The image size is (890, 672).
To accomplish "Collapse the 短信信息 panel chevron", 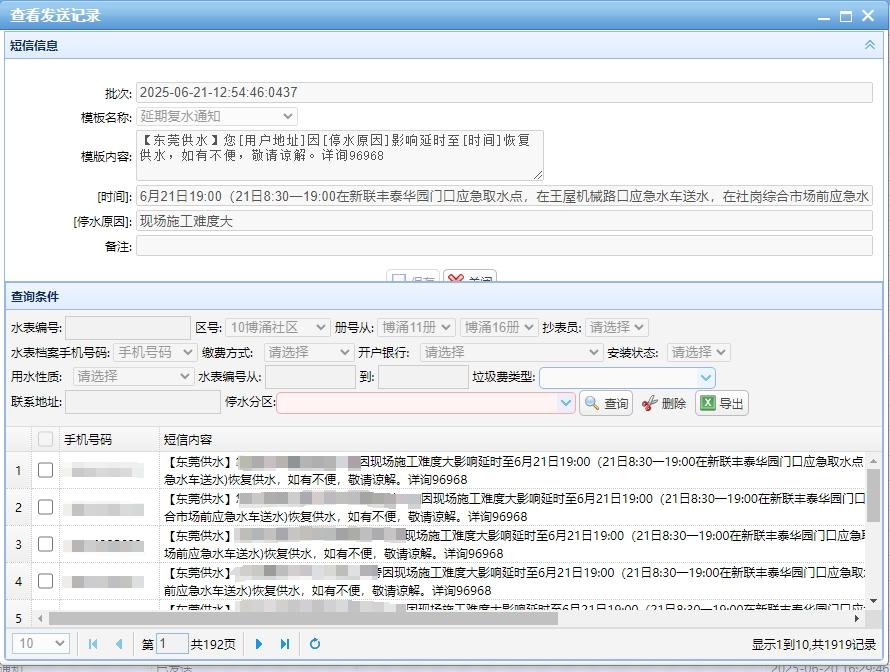I will pos(869,45).
